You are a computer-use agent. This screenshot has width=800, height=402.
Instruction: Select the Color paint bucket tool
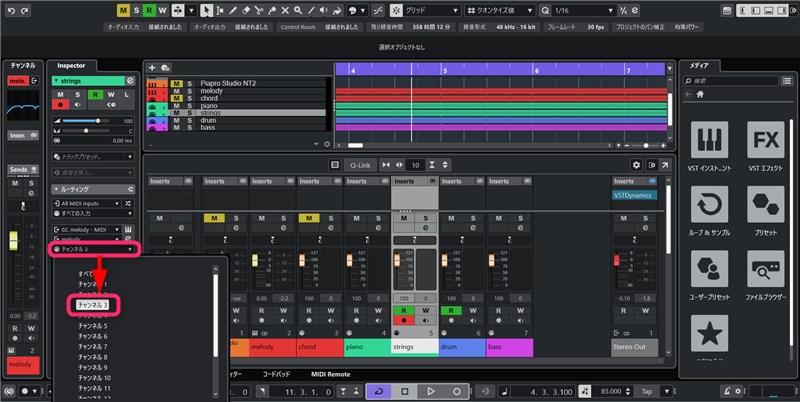tap(337, 10)
